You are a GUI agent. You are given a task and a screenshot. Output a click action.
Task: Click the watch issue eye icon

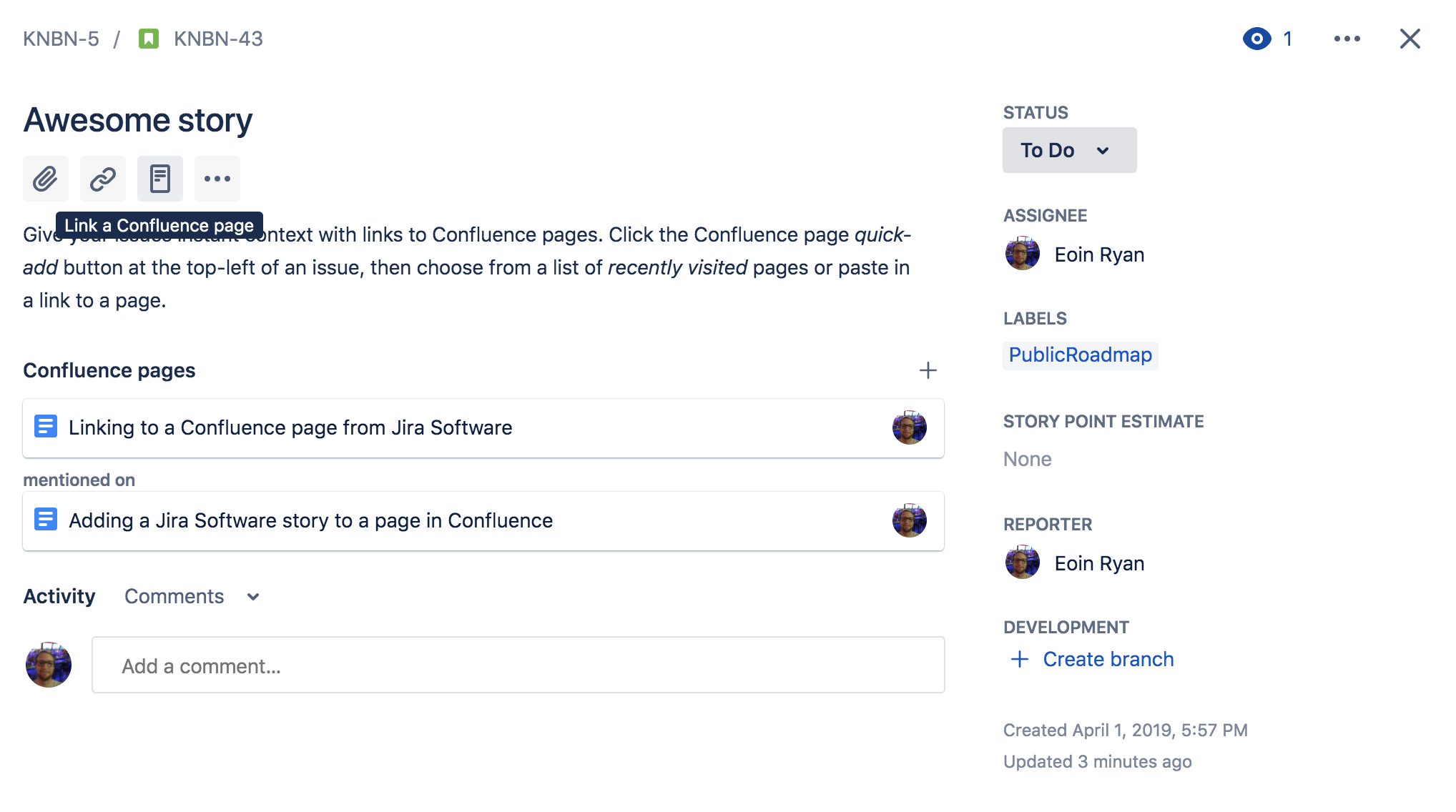(1257, 39)
